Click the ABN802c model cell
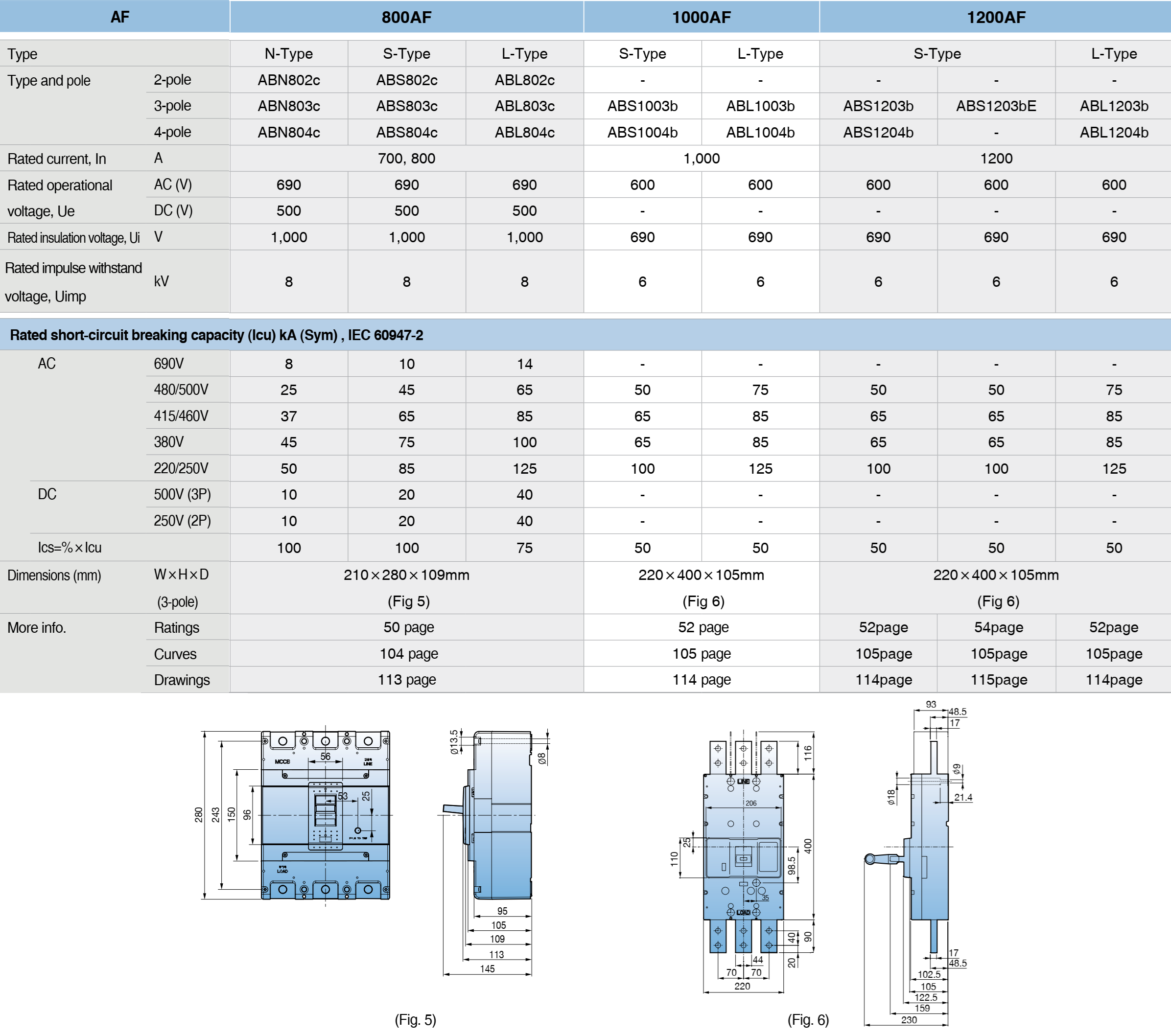Viewport: 1171px width, 1036px height. tap(288, 80)
